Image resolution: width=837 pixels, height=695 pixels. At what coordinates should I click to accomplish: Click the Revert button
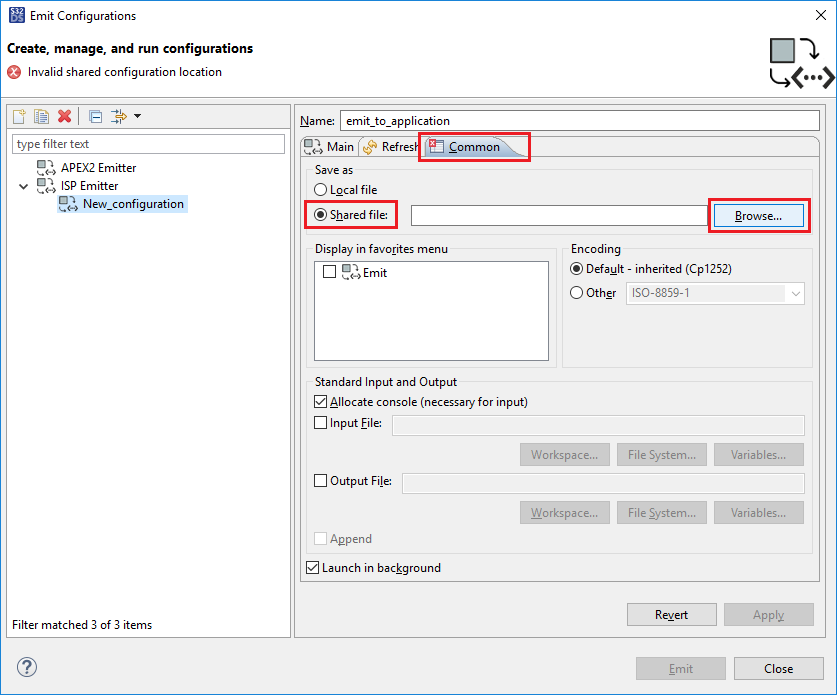coord(672,614)
